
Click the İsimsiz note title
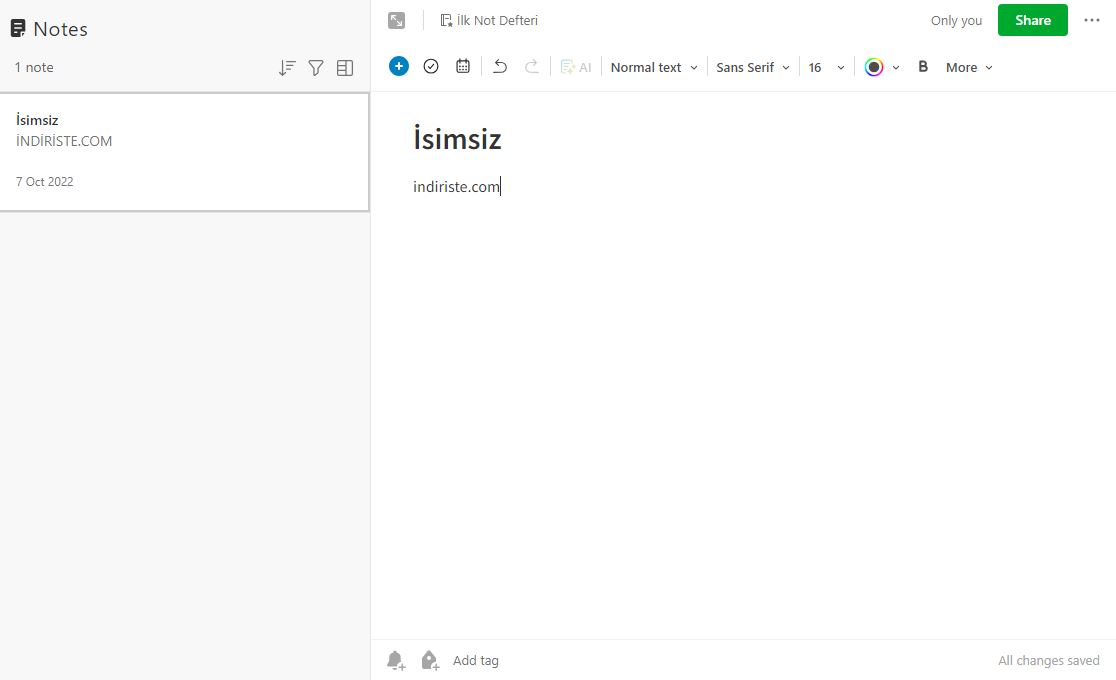point(458,137)
